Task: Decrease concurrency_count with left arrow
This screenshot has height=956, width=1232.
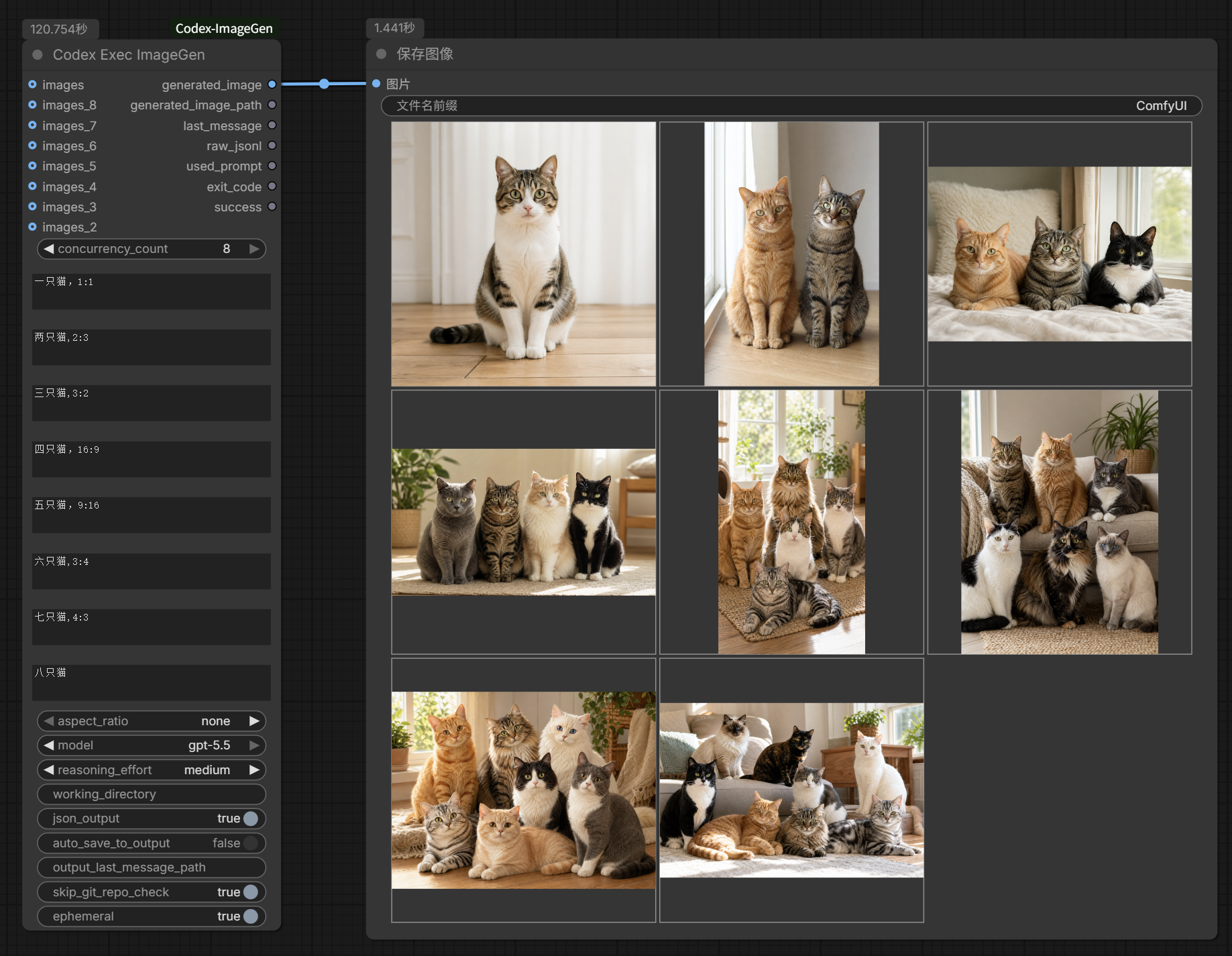Action: click(x=49, y=249)
